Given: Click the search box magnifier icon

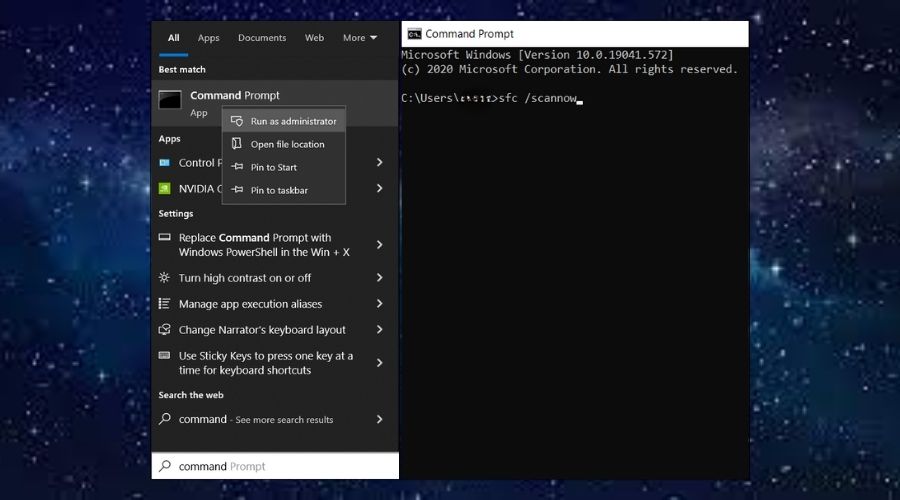Looking at the screenshot, I should pyautogui.click(x=165, y=466).
